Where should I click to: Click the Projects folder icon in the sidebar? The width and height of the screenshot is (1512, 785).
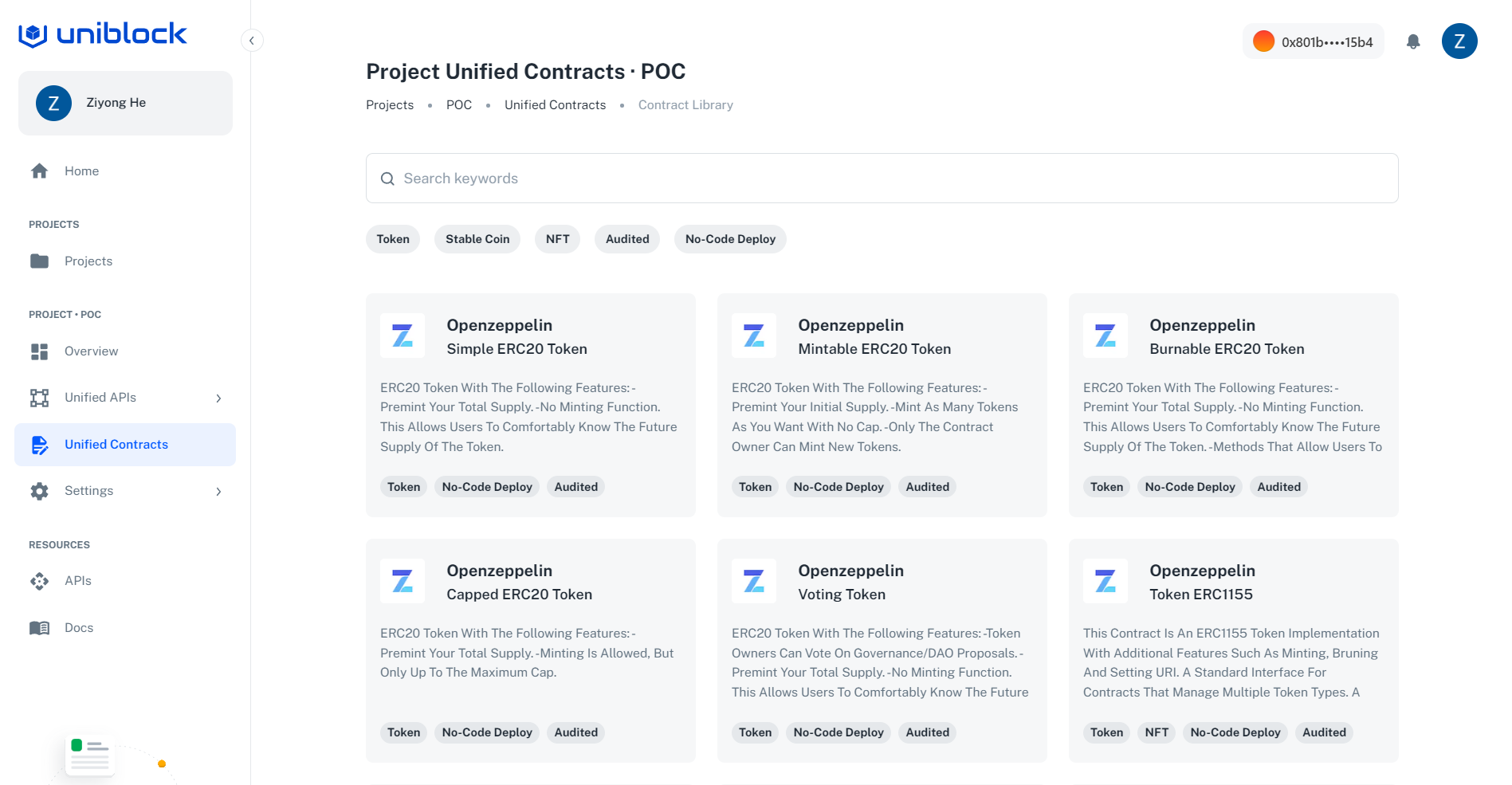point(39,261)
